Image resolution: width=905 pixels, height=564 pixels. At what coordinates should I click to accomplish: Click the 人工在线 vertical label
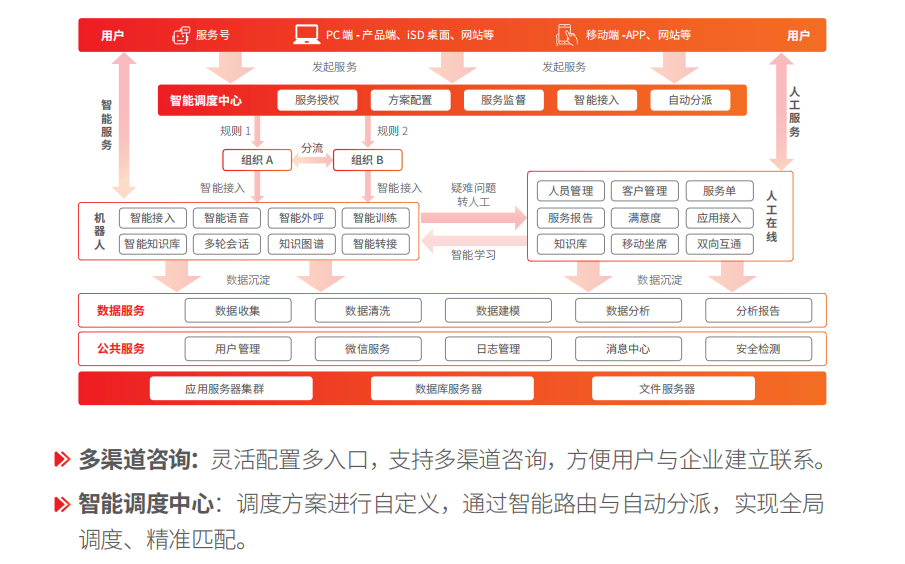pyautogui.click(x=771, y=216)
